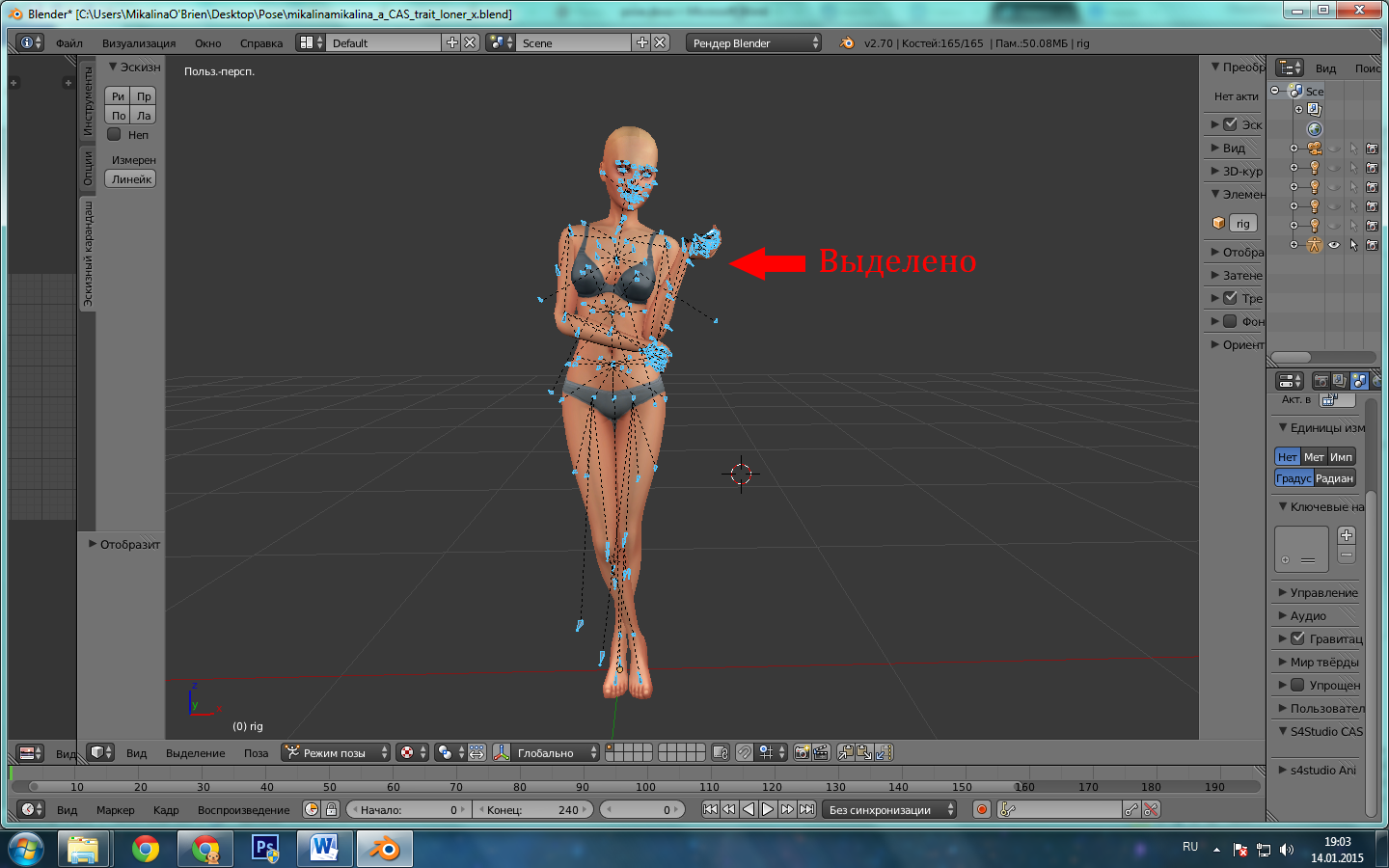Add a new scene with plus icon

click(x=642, y=42)
